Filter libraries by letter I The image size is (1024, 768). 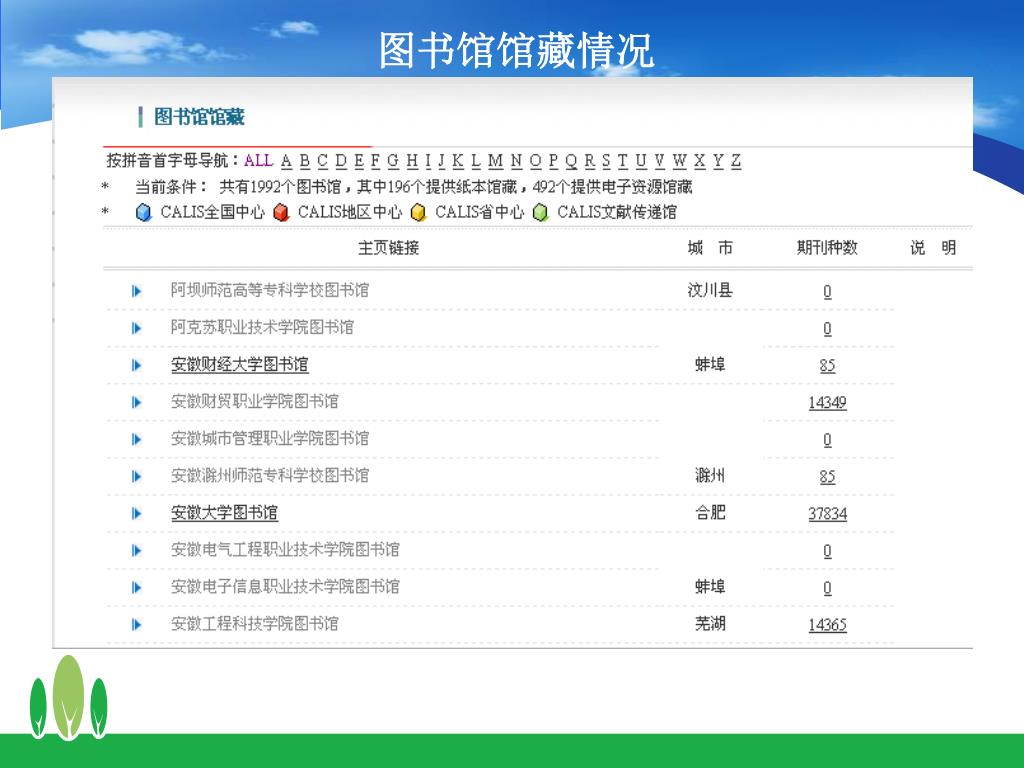[x=428, y=161]
